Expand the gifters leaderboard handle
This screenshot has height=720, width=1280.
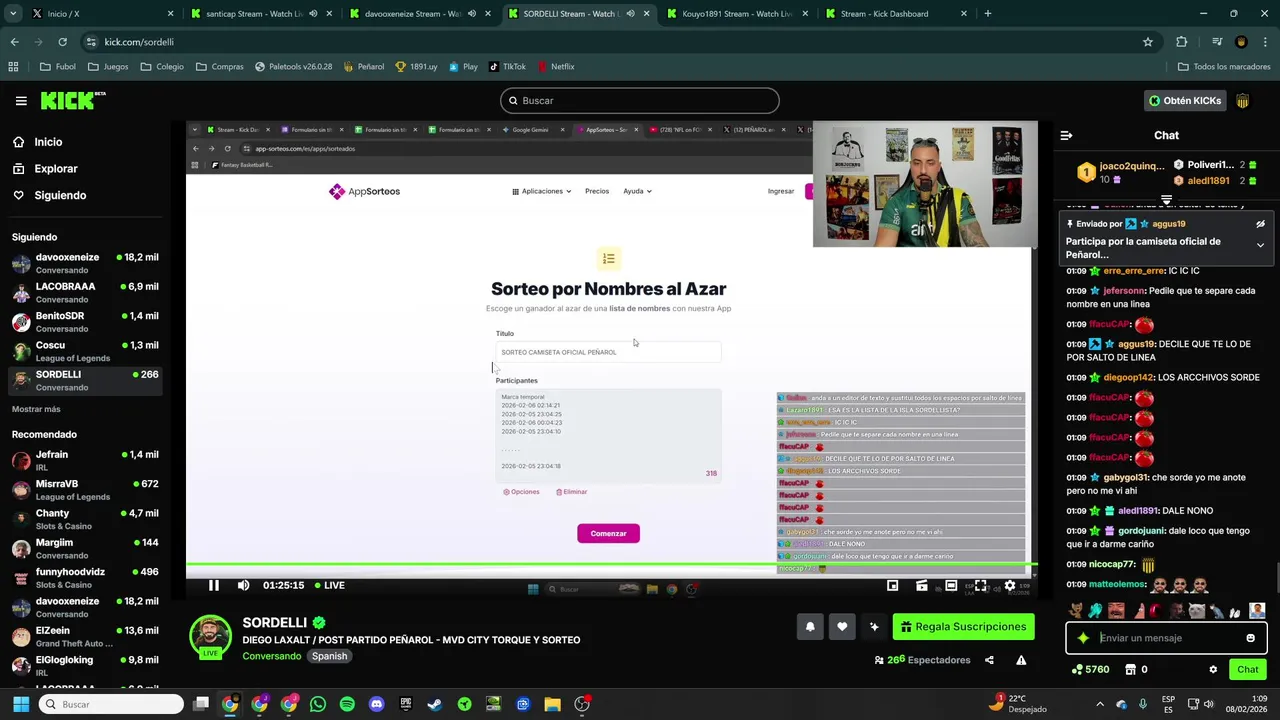(x=1166, y=200)
